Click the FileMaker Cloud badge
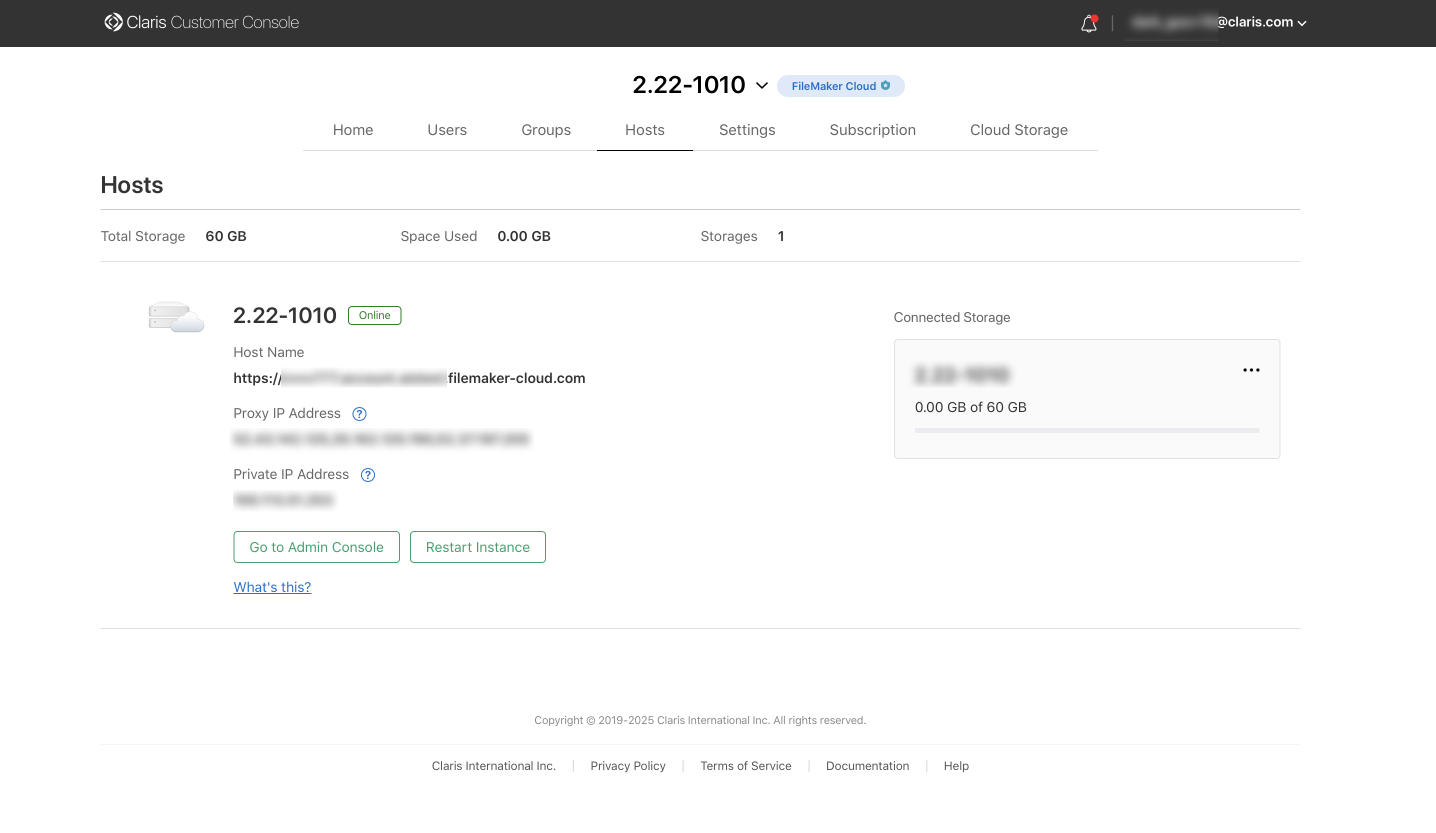 (x=840, y=86)
